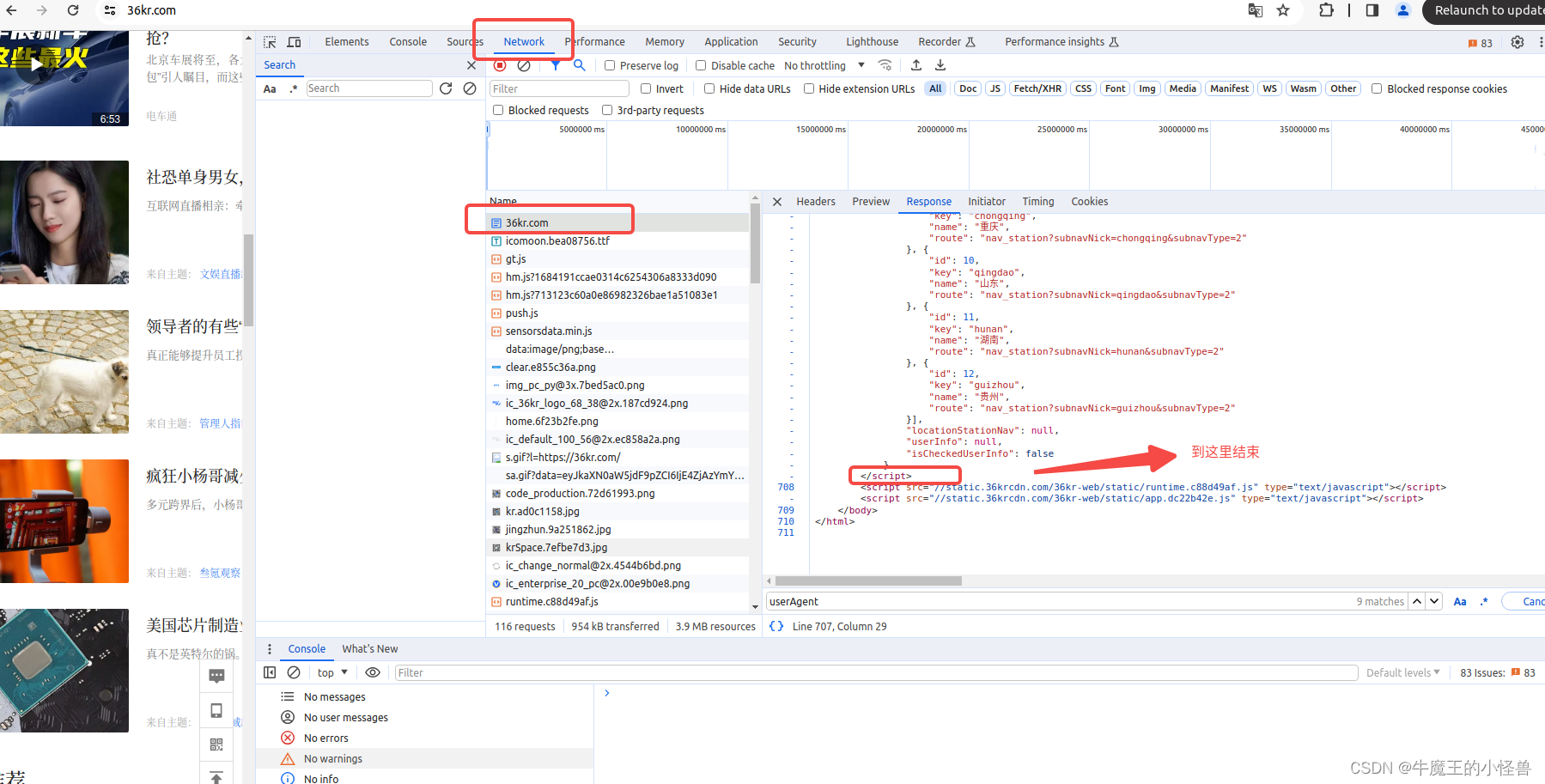The image size is (1545, 784).
Task: Close the request details pane
Action: pyautogui.click(x=777, y=202)
